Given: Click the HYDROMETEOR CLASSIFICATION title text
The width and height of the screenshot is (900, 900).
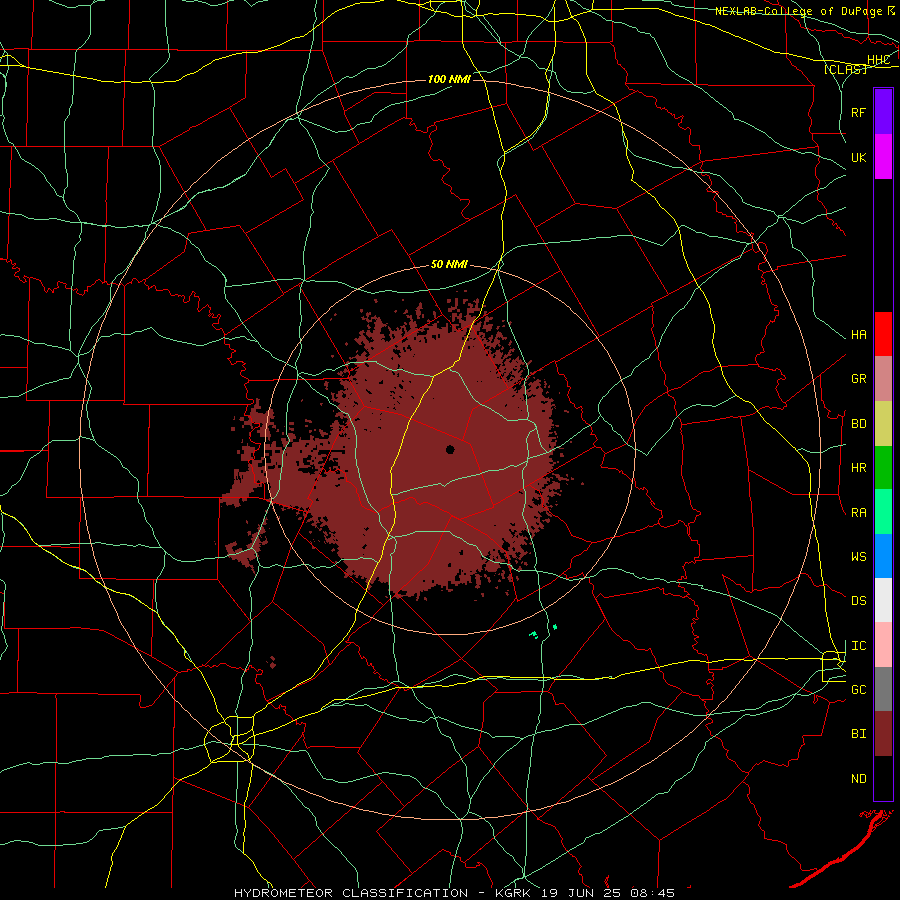Looking at the screenshot, I should 351,893.
